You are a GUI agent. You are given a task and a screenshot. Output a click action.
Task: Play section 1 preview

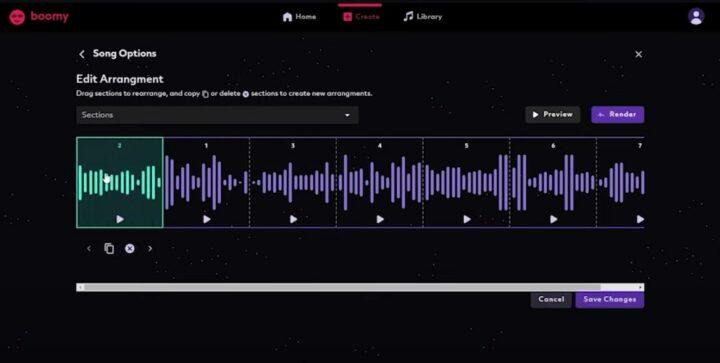[207, 219]
